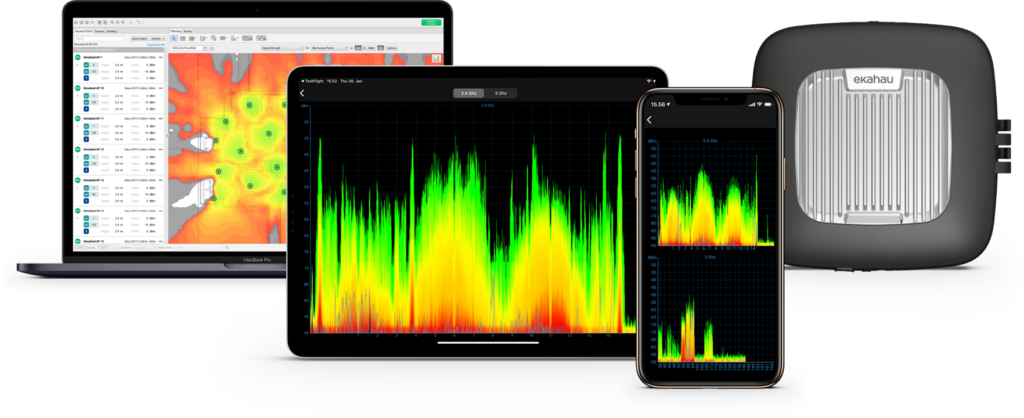Select the 2.4 GHz segment on iPad
The width and height of the screenshot is (1024, 418).
pos(466,93)
